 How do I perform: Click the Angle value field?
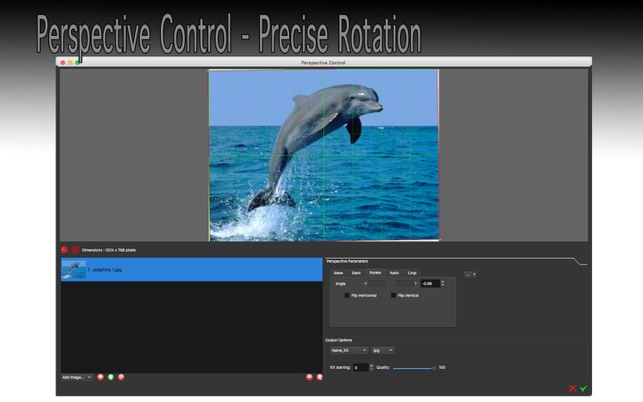point(430,283)
